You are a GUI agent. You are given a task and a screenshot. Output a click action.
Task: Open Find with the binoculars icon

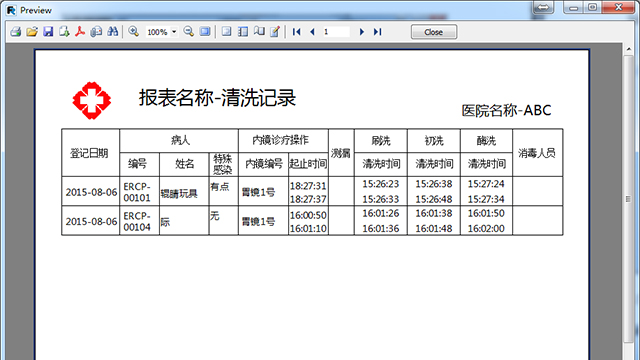pos(112,31)
